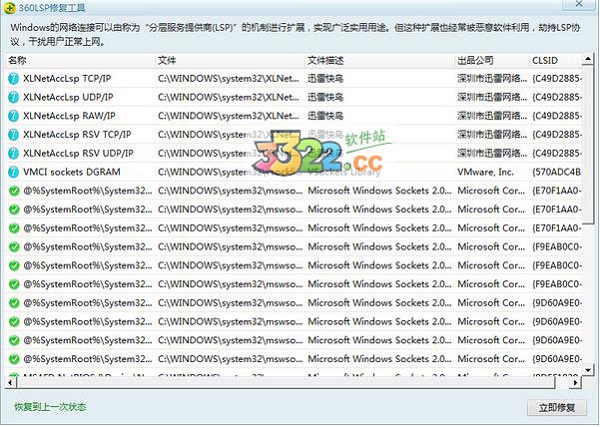Click the file path in the XLNetAccLsp RAW/IP row
The width and height of the screenshot is (600, 427).
click(228, 116)
